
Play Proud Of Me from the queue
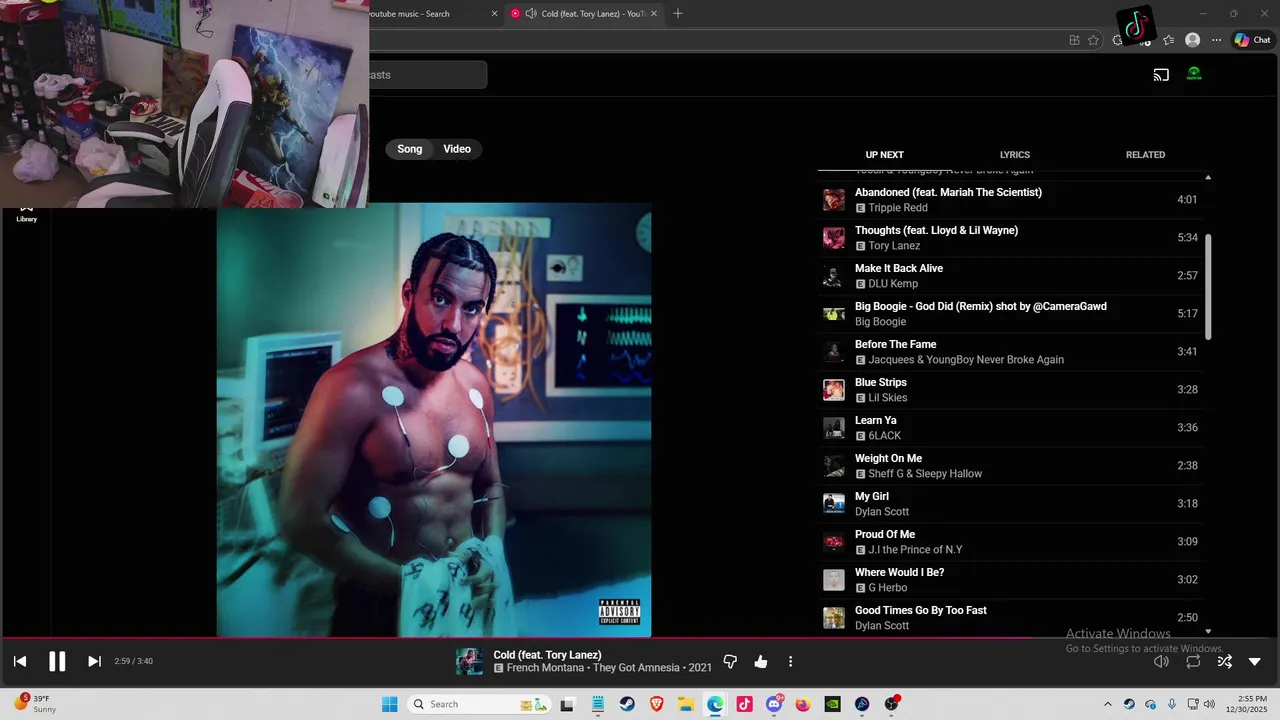pos(1010,542)
